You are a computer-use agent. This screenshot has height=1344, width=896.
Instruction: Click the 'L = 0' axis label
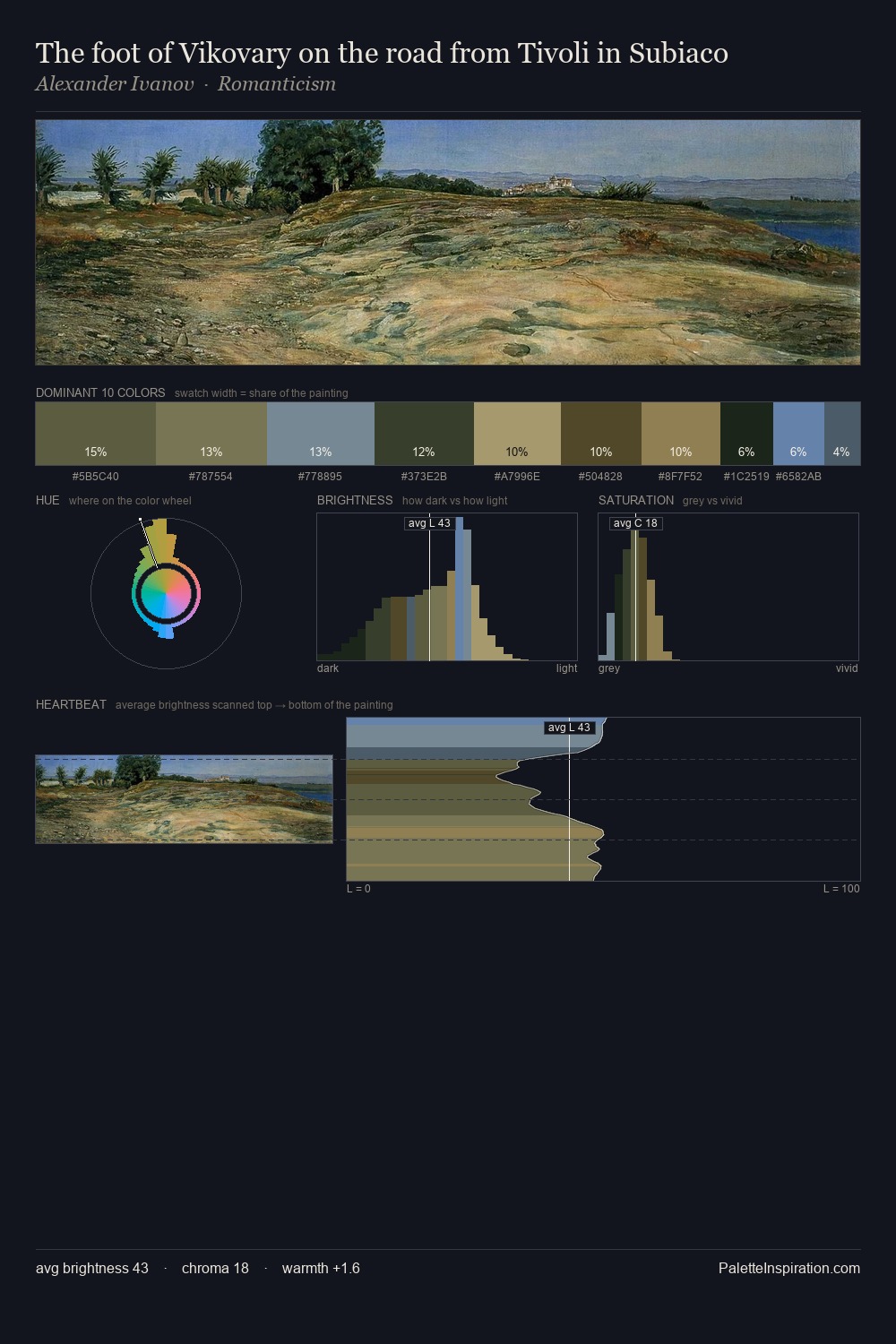(358, 889)
